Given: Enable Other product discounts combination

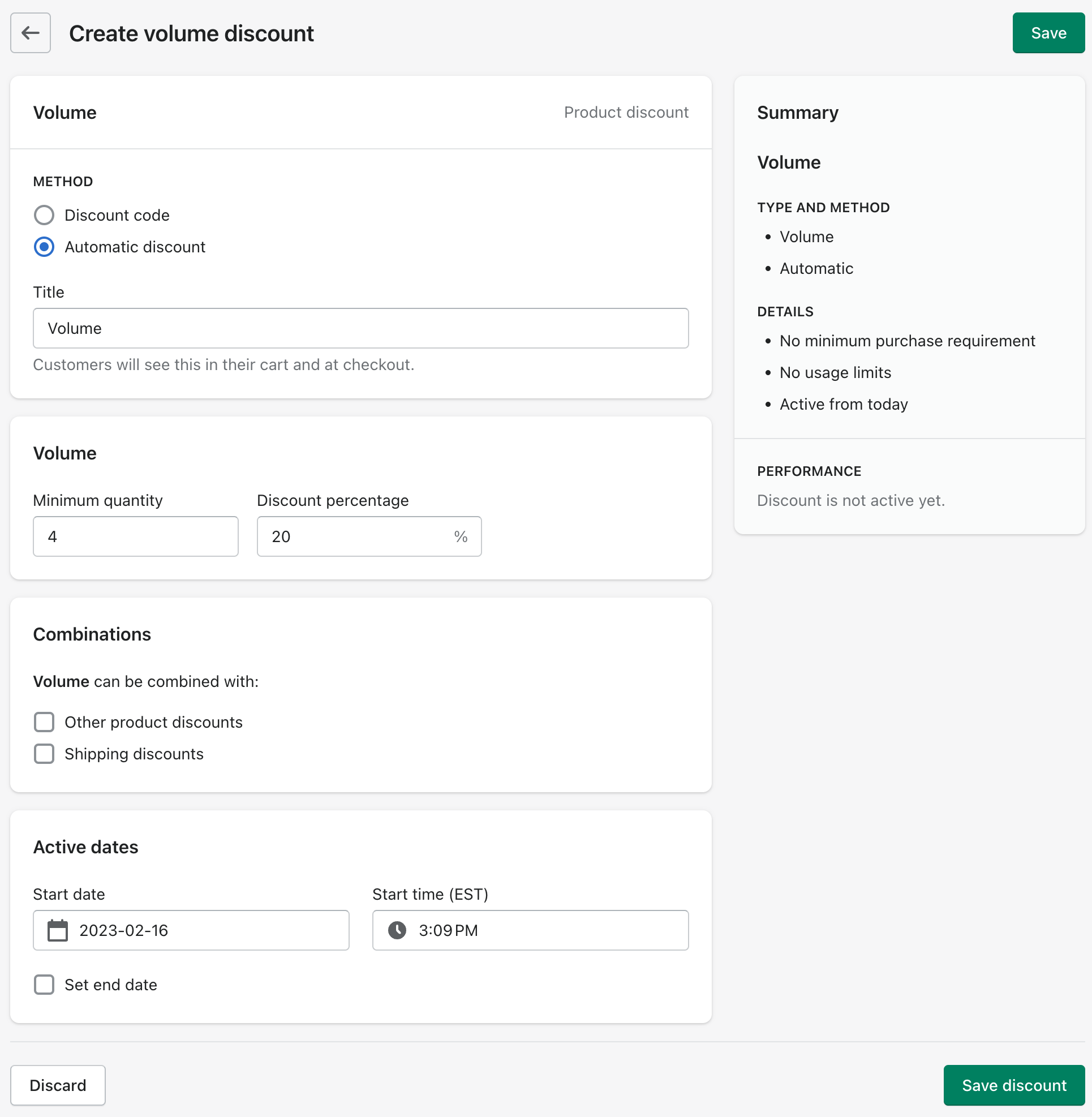Looking at the screenshot, I should (44, 721).
